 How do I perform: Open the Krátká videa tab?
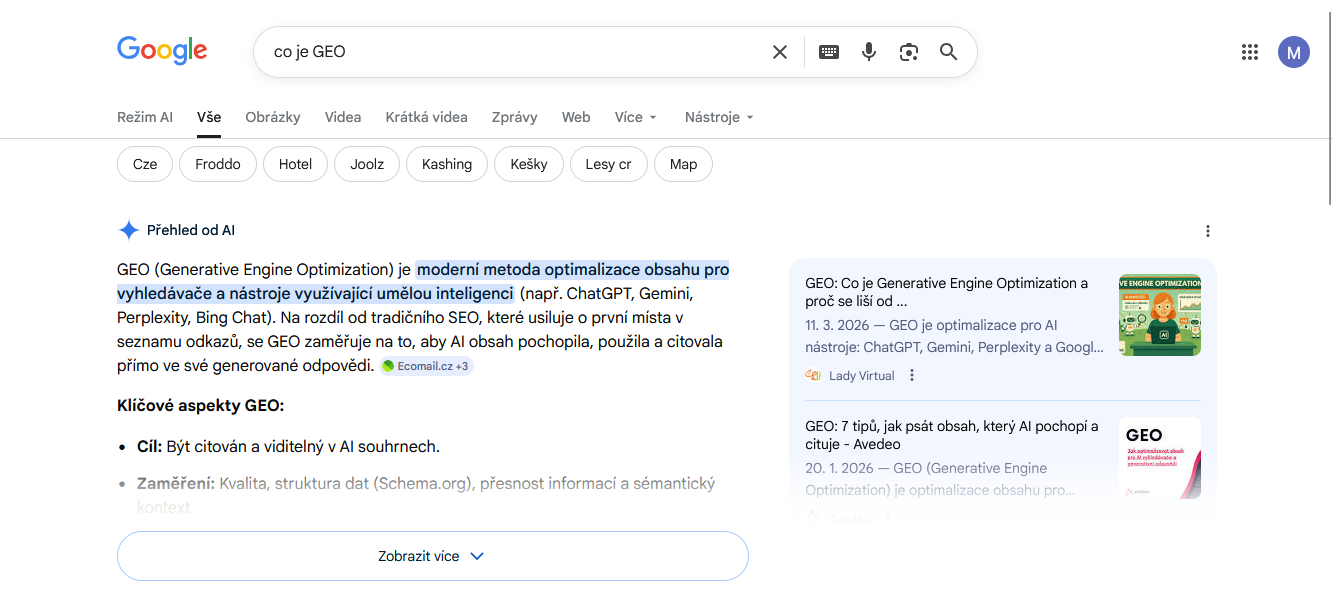click(x=427, y=117)
